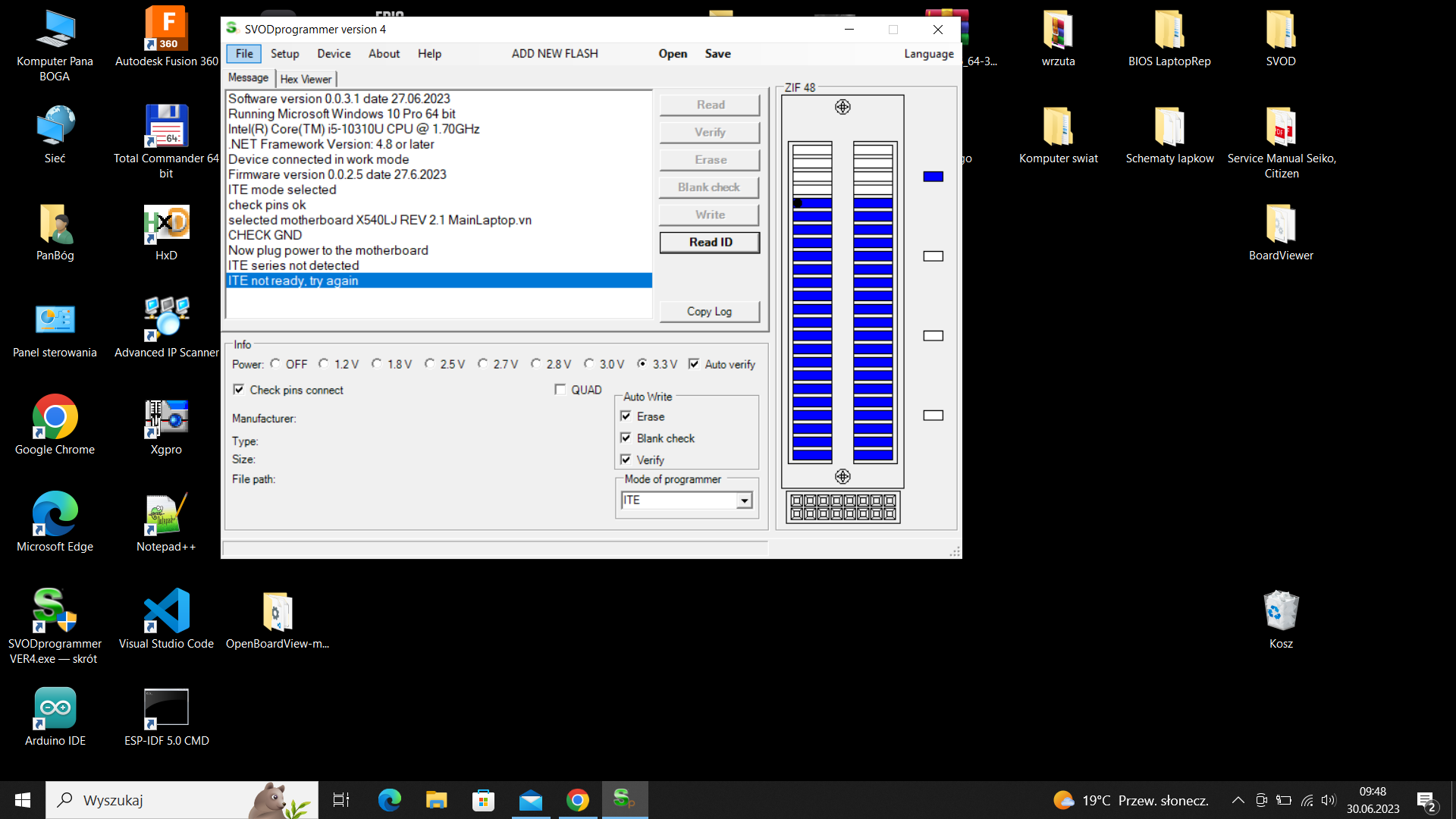The image size is (1456, 819).
Task: Select the 1.8 V power option
Action: point(377,364)
